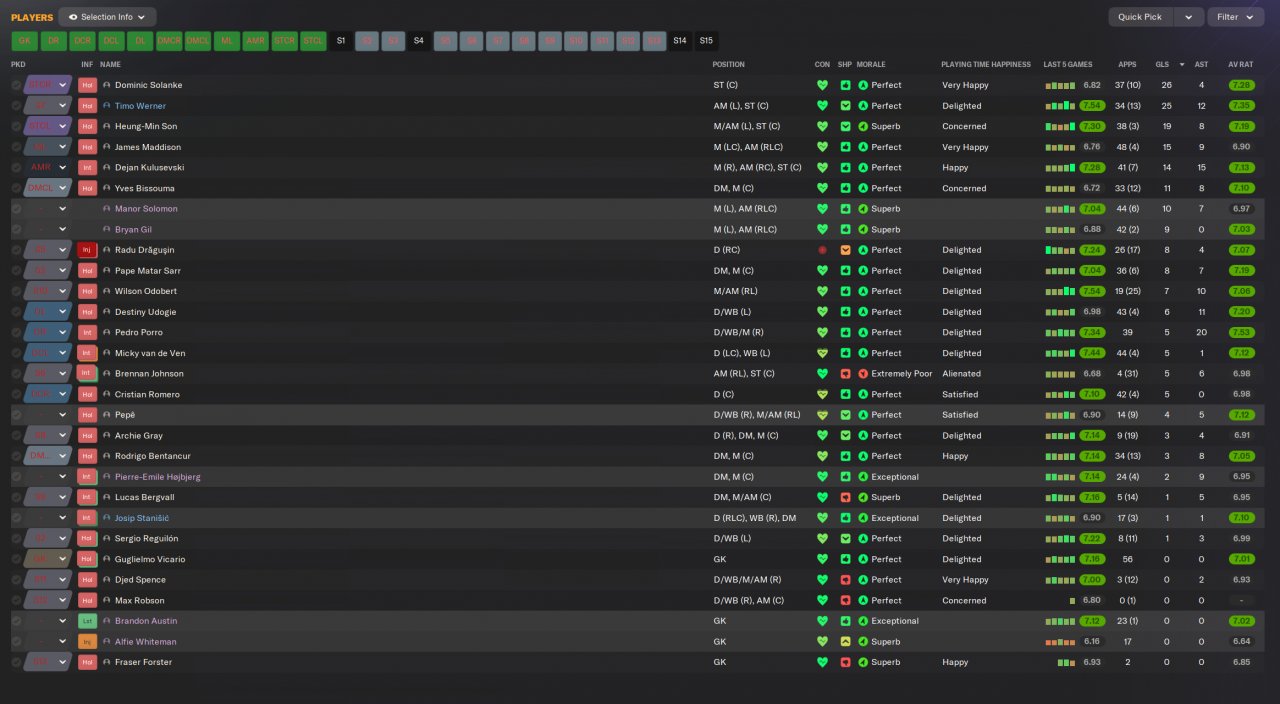Click Max Robson's red sharpness icon
The width and height of the screenshot is (1280, 704).
[x=845, y=601]
